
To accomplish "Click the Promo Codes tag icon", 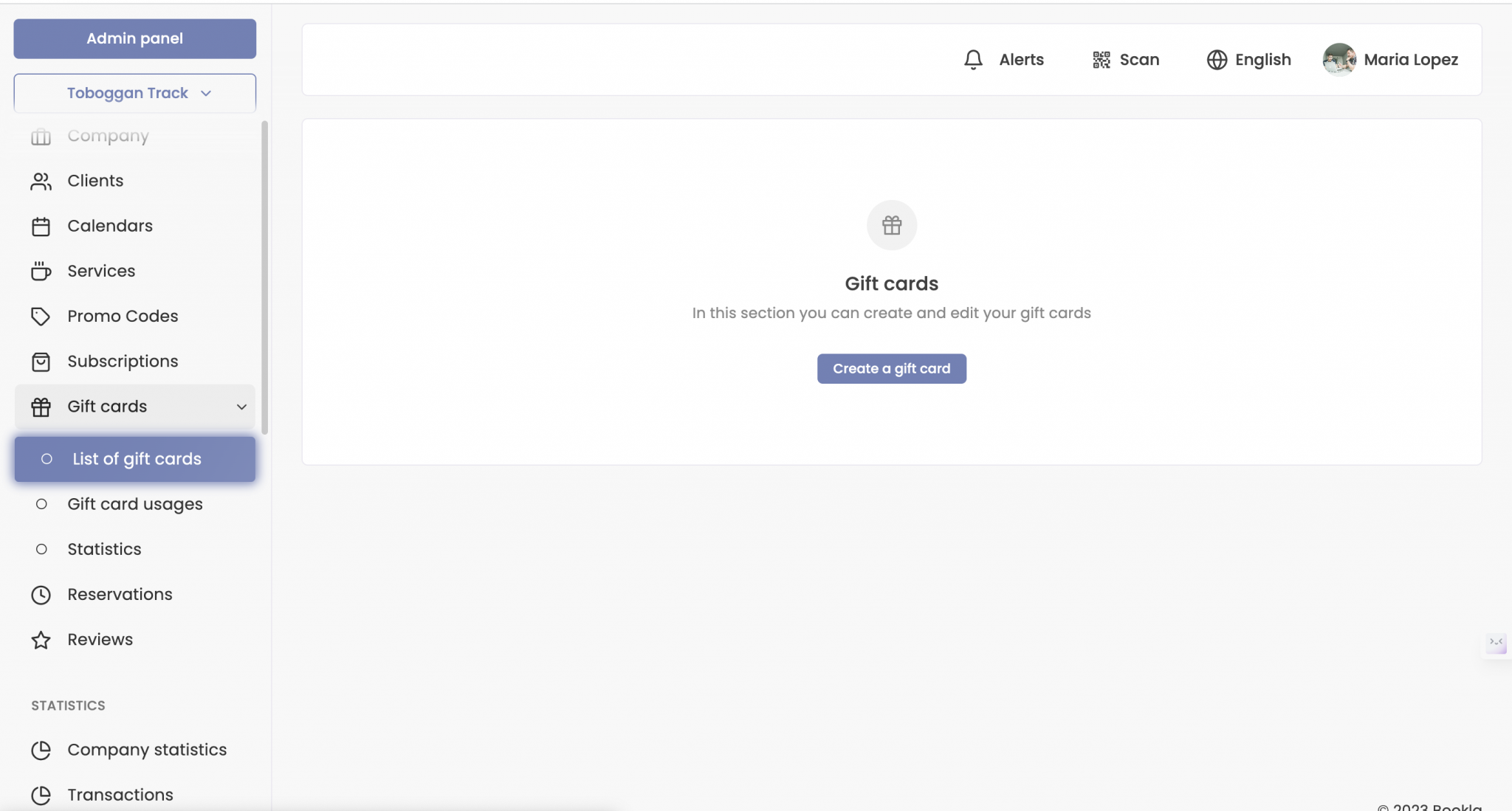I will coord(41,317).
